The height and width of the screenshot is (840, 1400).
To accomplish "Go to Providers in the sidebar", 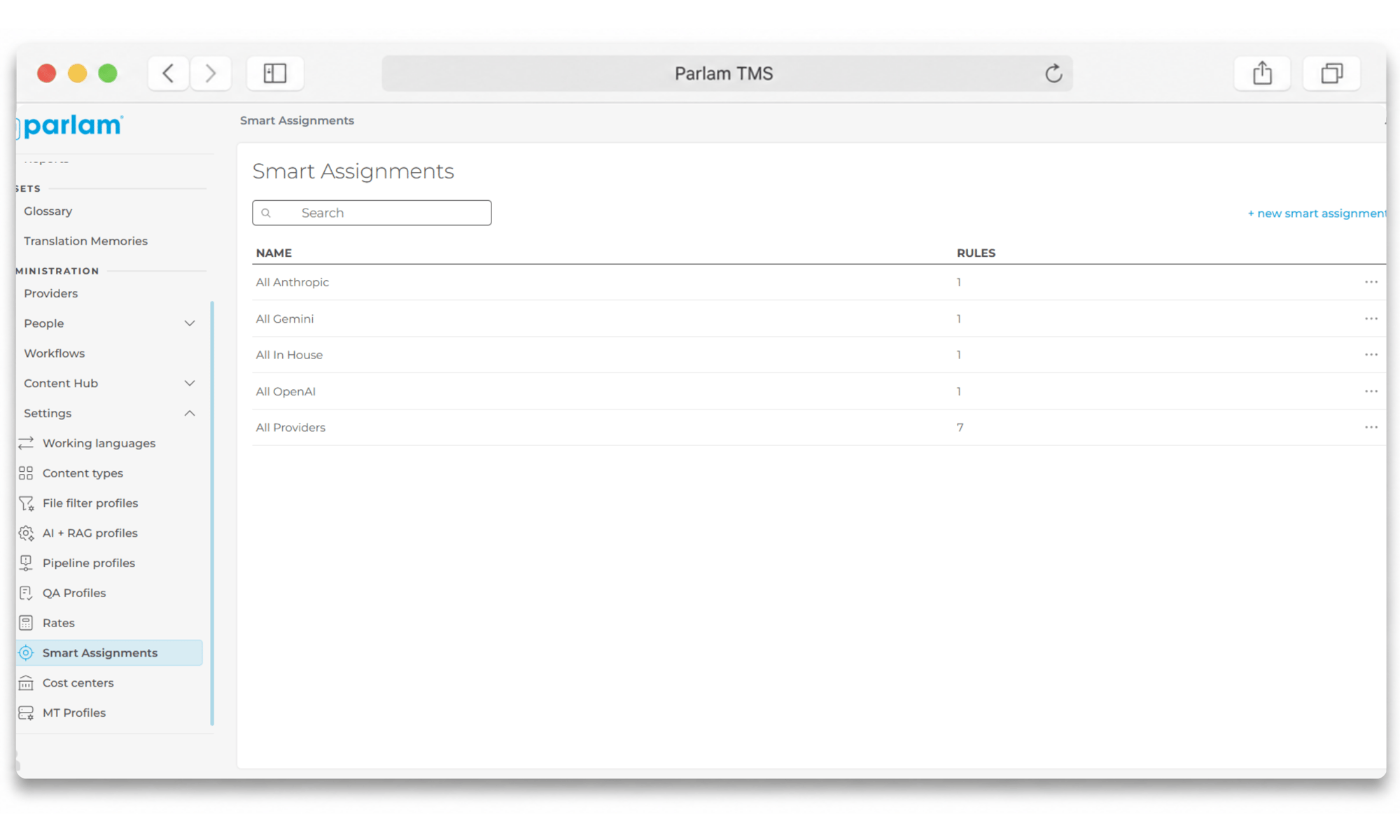I will [x=50, y=293].
